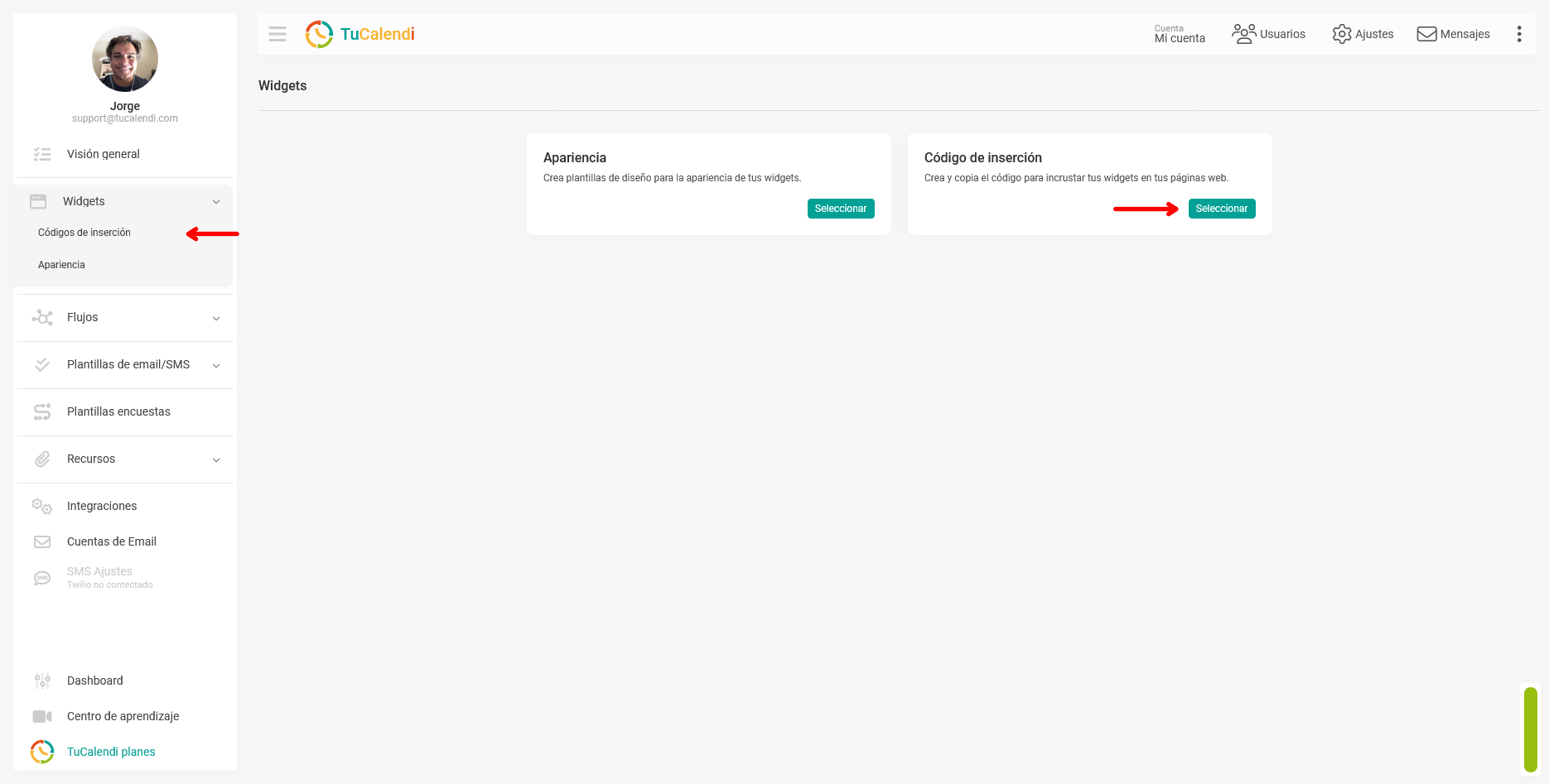The width and height of the screenshot is (1549, 784).
Task: Click the Plantillas de email/SMS label
Action: pos(128,364)
